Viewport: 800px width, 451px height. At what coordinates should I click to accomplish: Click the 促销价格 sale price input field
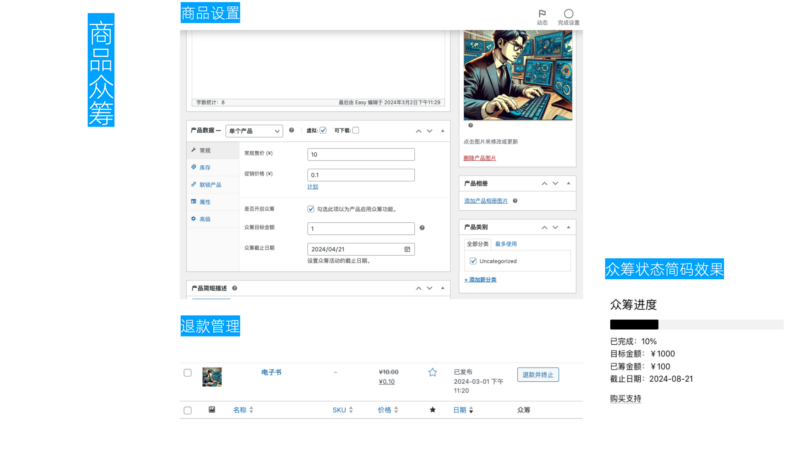pos(361,175)
